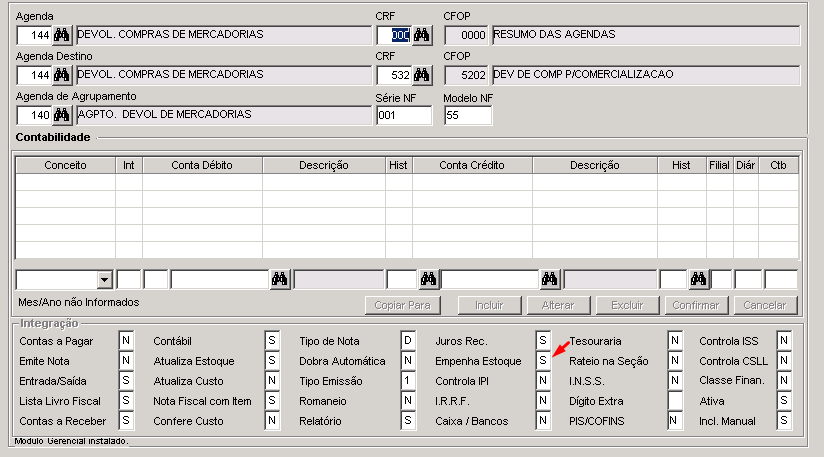This screenshot has width=824, height=457.
Task: Select the Controla CSLL flag field
Action: coord(784,360)
